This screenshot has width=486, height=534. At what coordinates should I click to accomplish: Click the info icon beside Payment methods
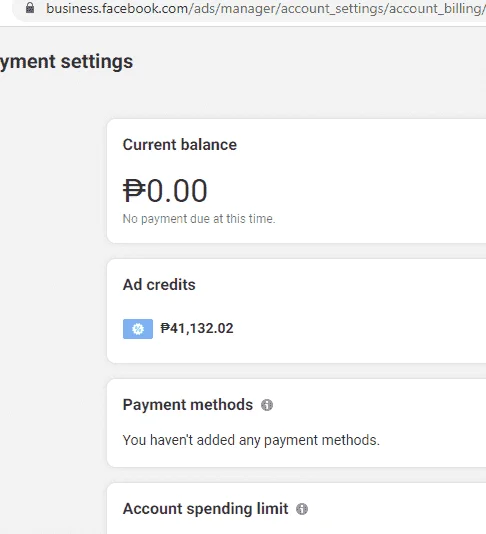[267, 405]
